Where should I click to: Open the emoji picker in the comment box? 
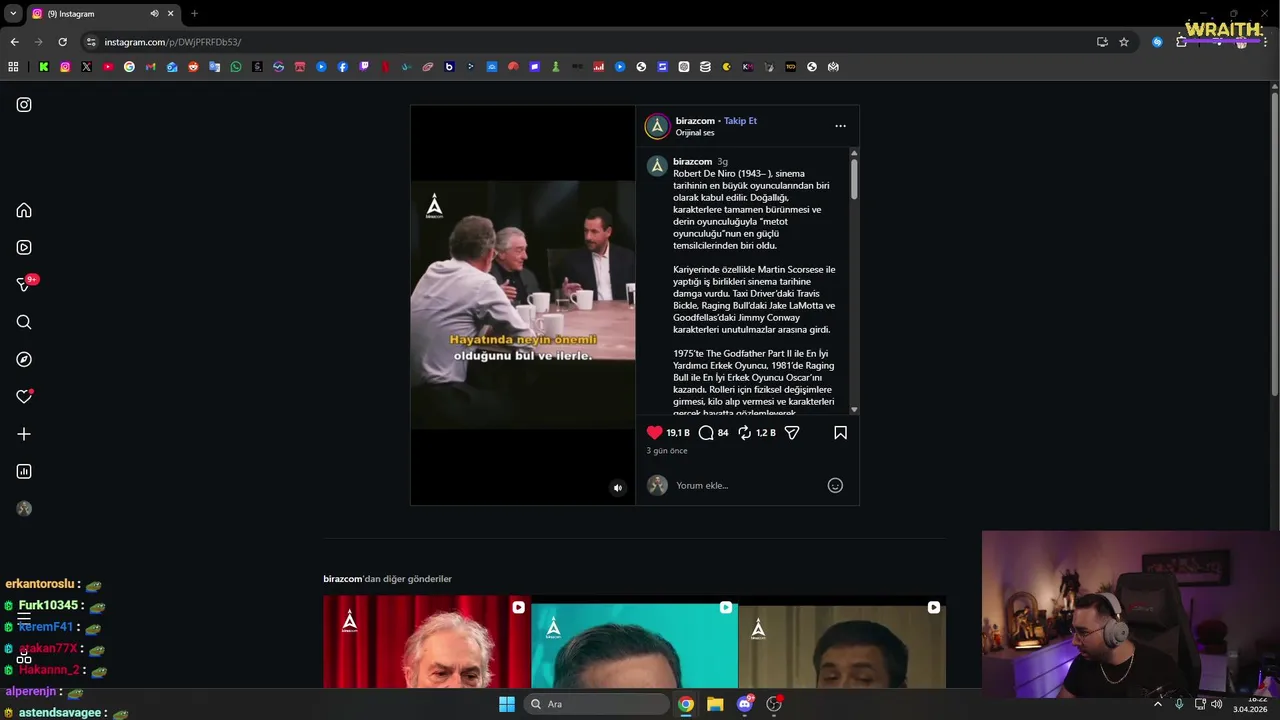[835, 485]
